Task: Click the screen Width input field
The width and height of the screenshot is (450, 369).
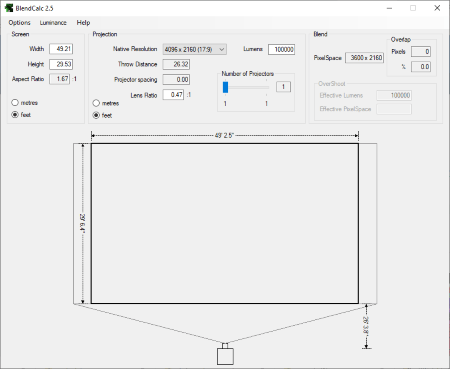Action: 61,49
